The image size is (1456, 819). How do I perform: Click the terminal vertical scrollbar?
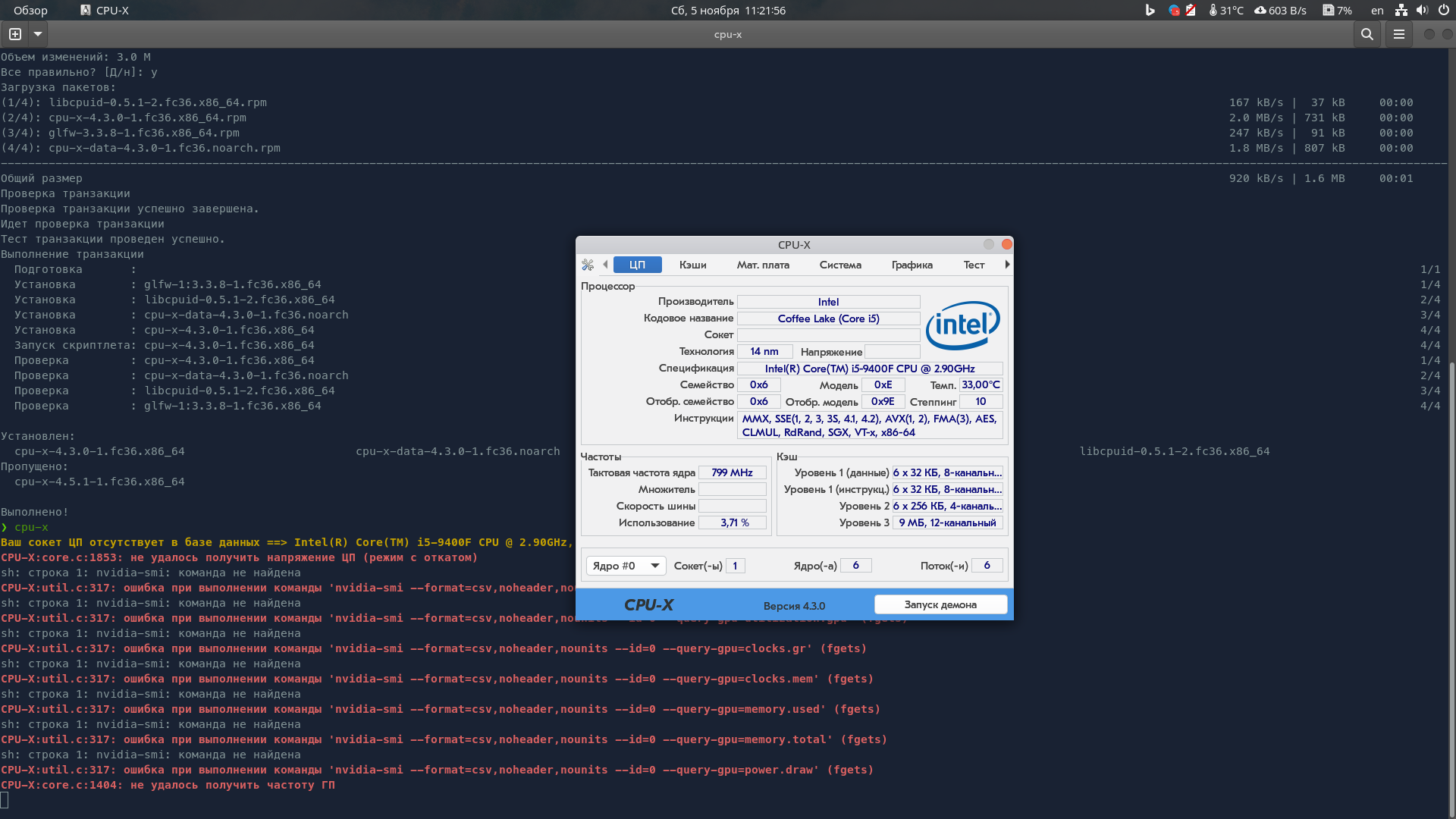[x=1451, y=584]
